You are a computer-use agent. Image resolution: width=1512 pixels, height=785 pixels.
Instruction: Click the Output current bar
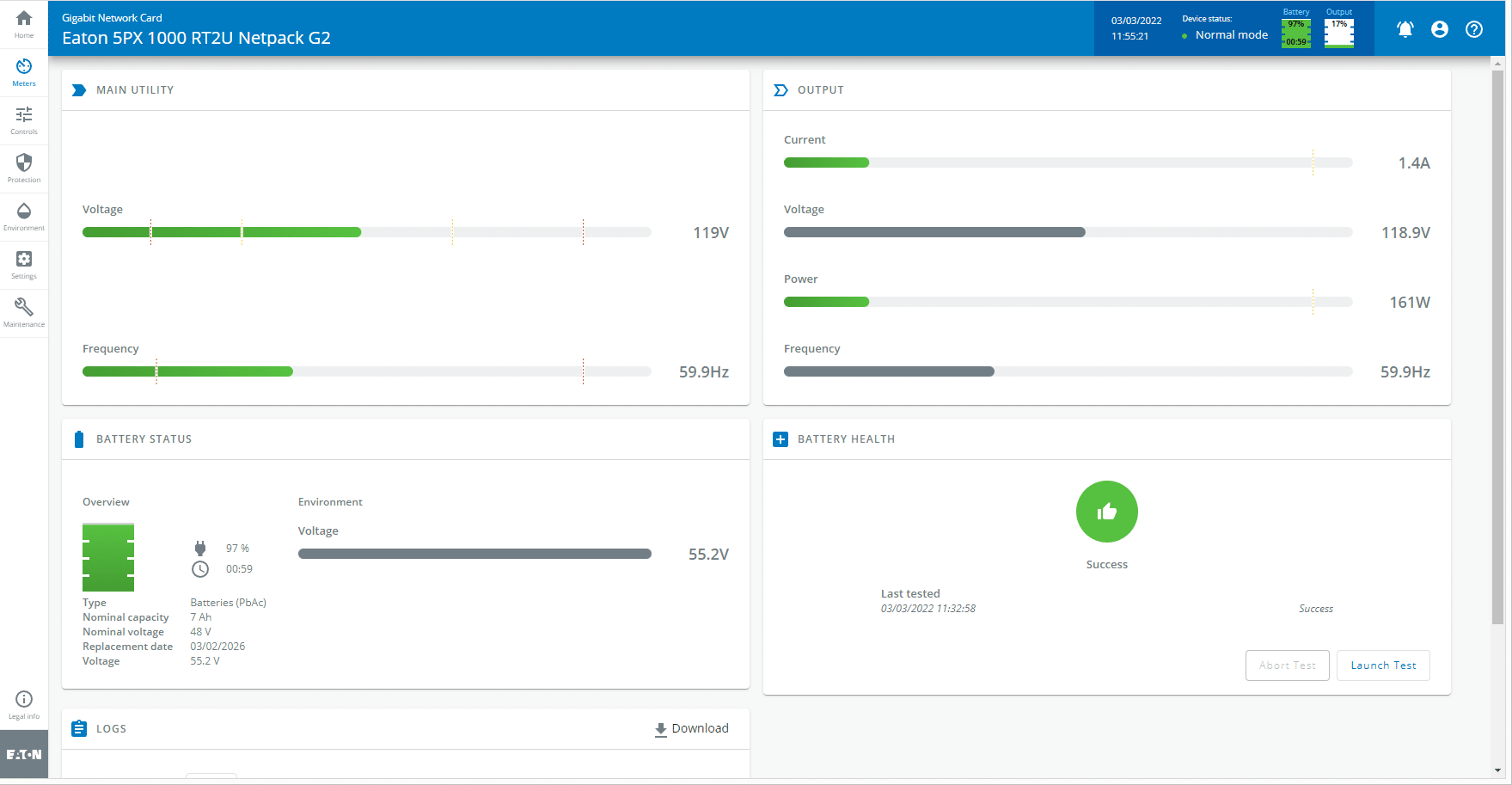(x=1068, y=163)
